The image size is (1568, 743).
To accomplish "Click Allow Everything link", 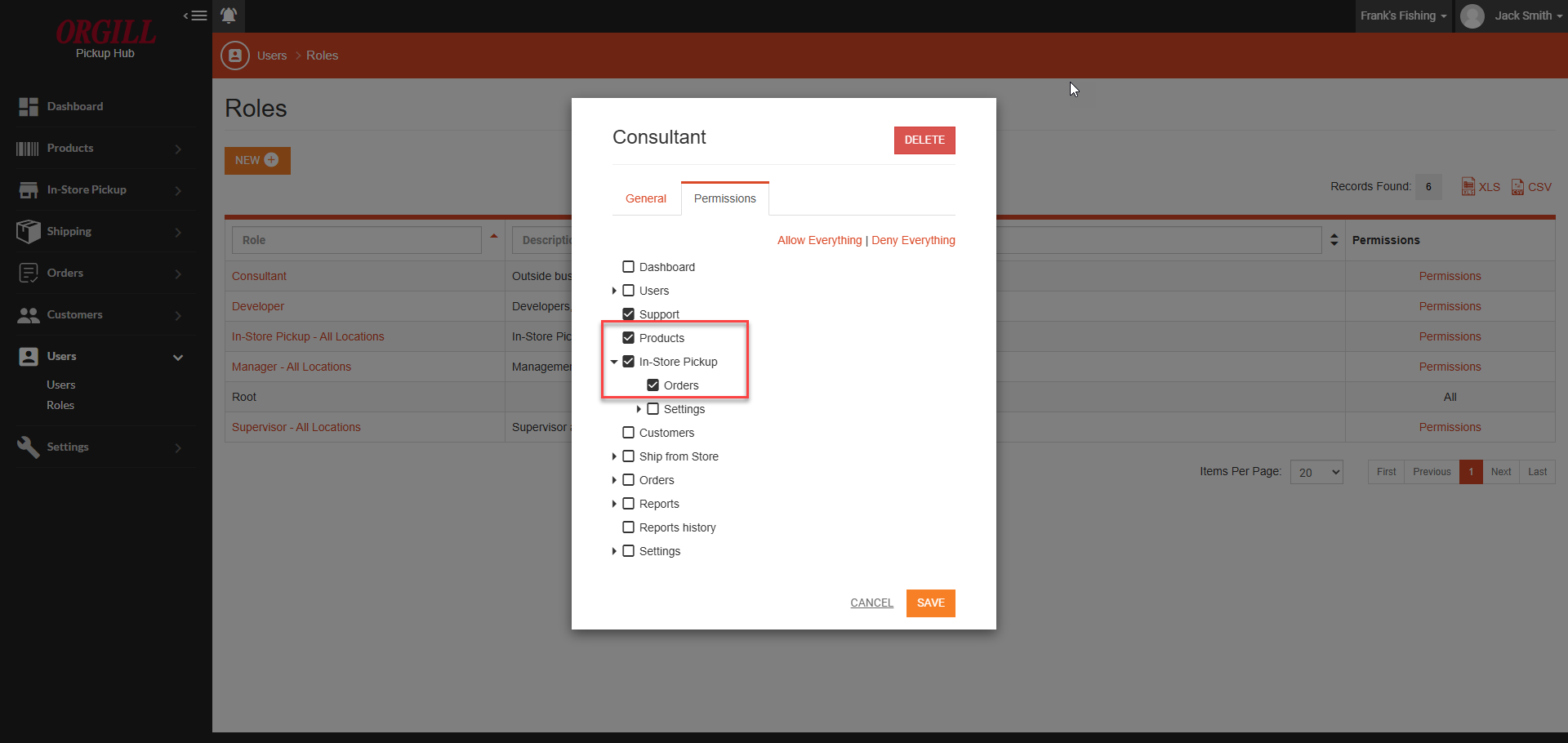I will coord(819,240).
